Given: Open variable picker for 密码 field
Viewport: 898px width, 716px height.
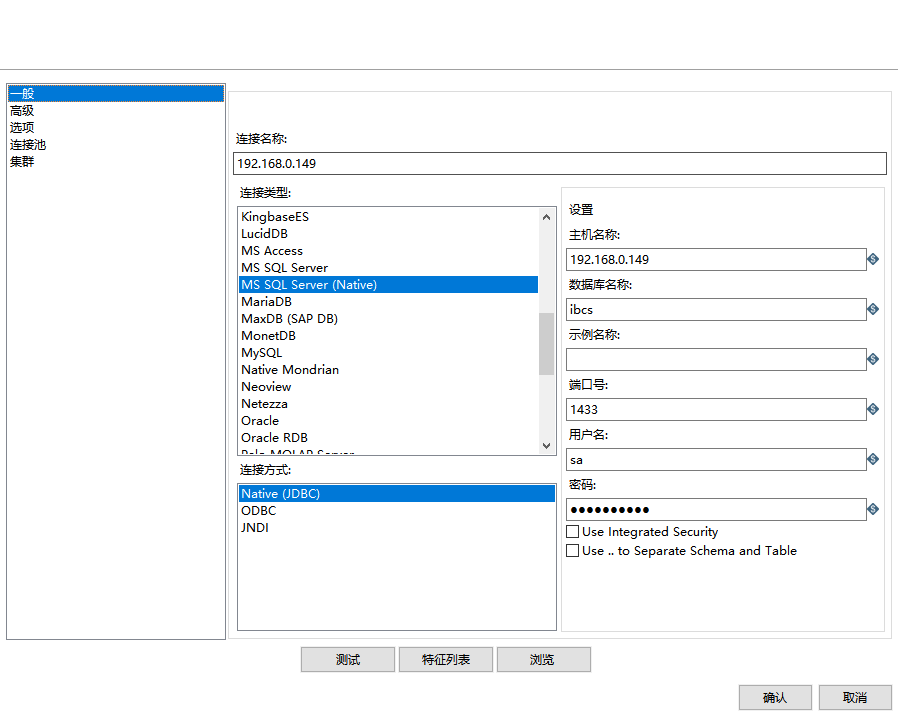Looking at the screenshot, I should (x=871, y=509).
